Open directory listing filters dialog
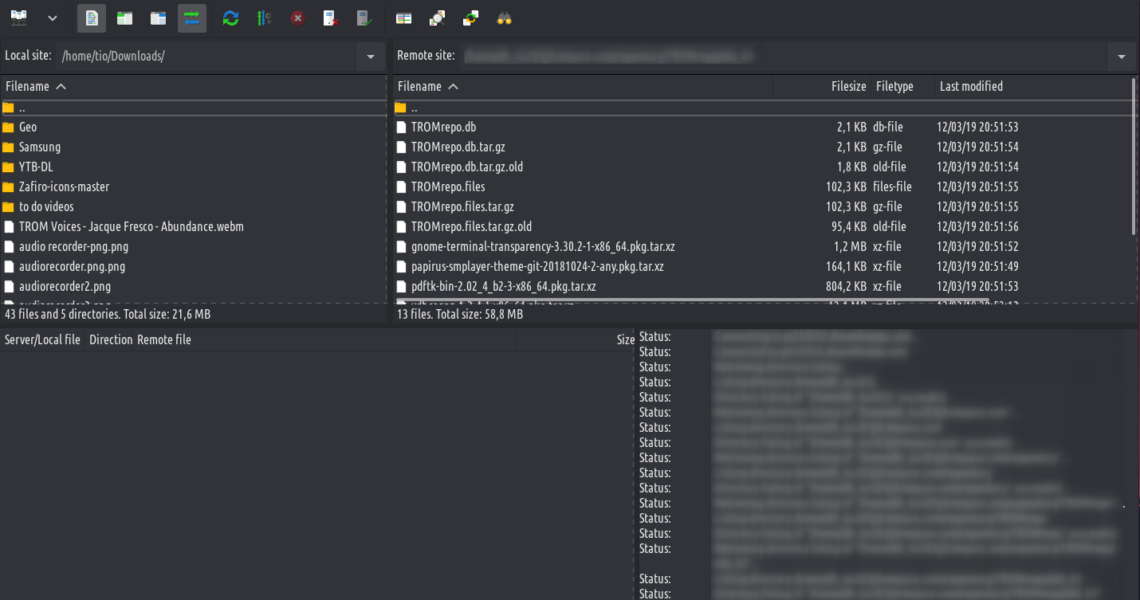1140x600 pixels. [x=404, y=18]
